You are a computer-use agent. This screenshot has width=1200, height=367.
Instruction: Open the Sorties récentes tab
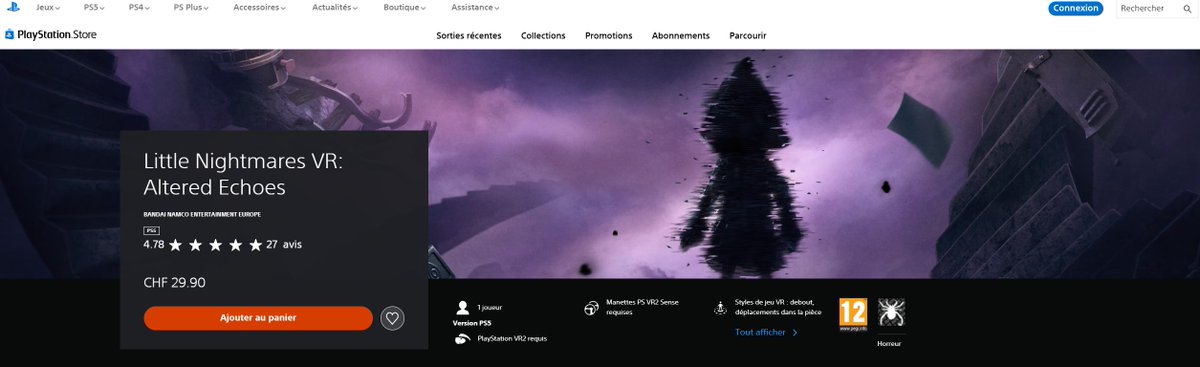tap(469, 35)
